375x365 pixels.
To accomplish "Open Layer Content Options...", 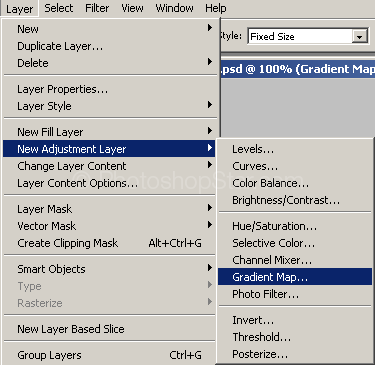I will 110,183.
